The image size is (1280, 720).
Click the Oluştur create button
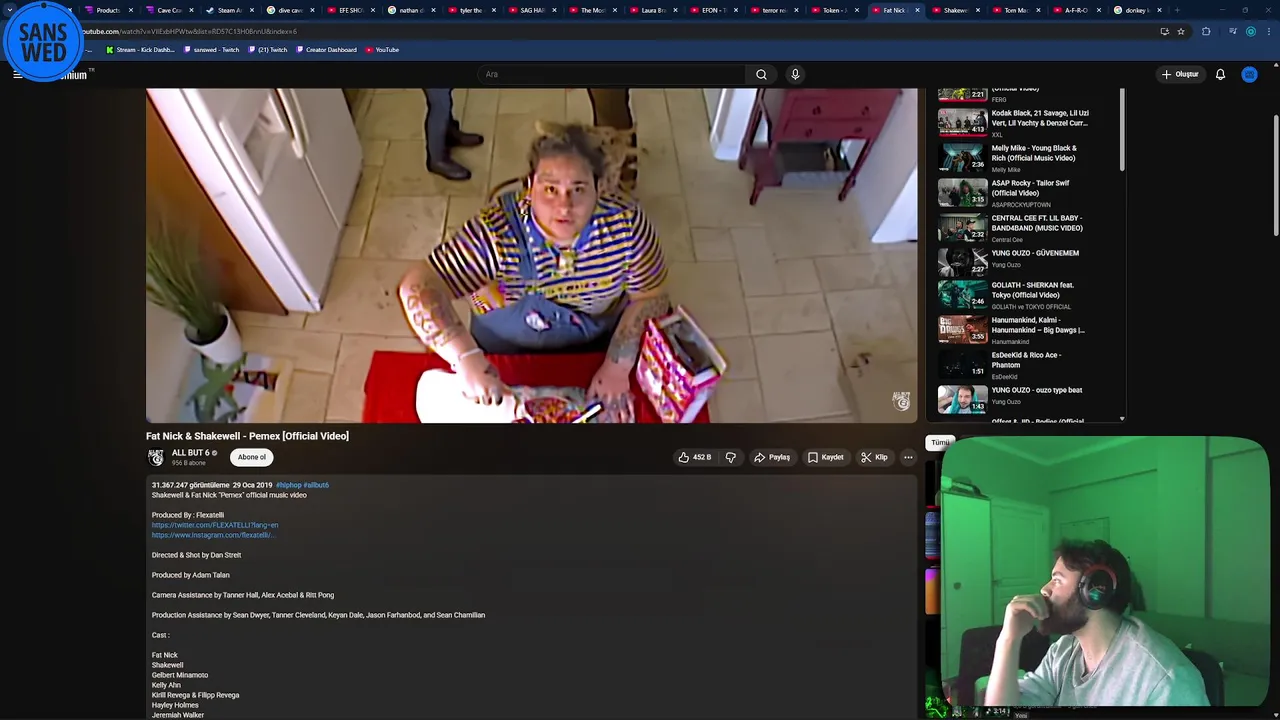coord(1180,74)
